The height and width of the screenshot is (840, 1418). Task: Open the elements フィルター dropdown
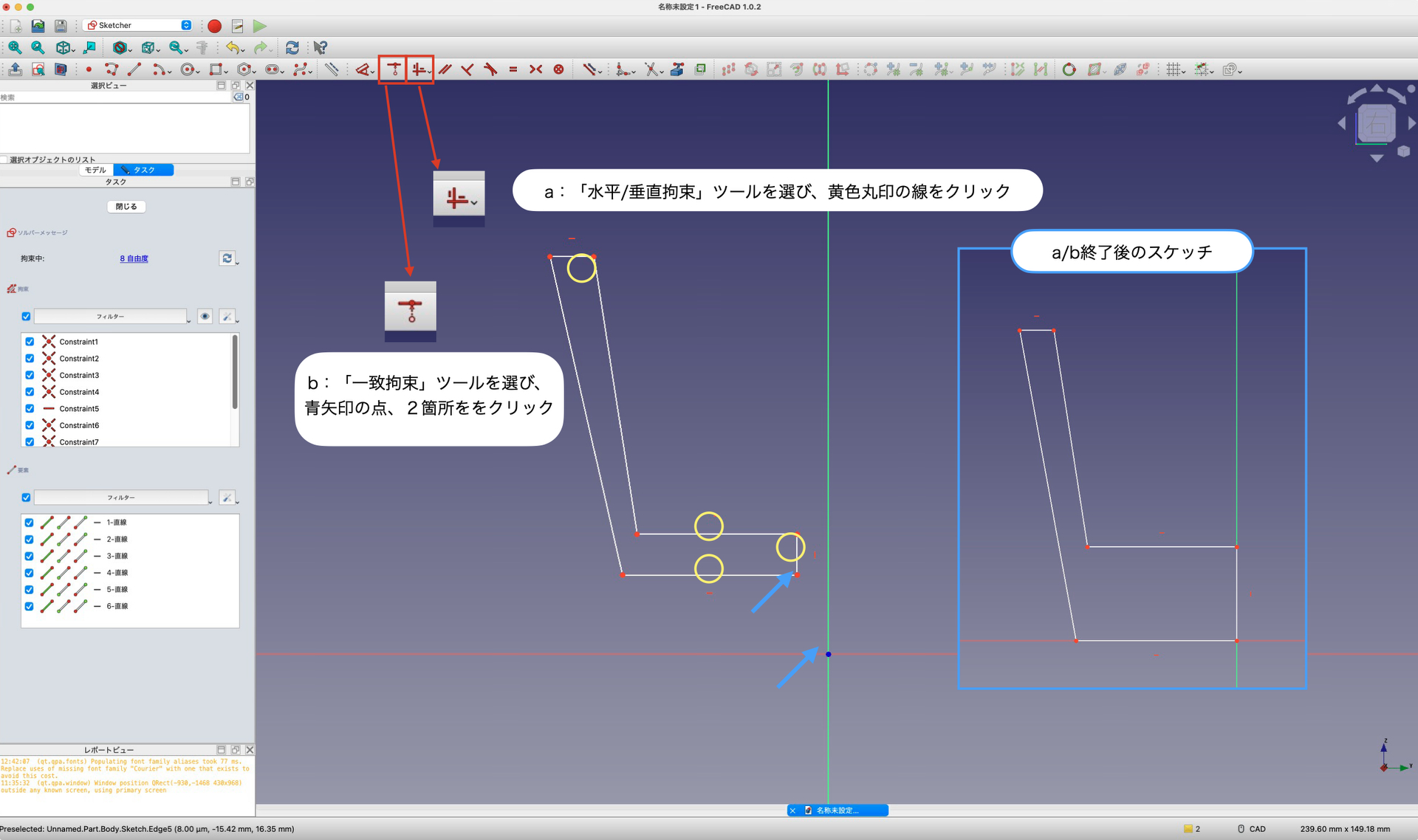[x=122, y=498]
